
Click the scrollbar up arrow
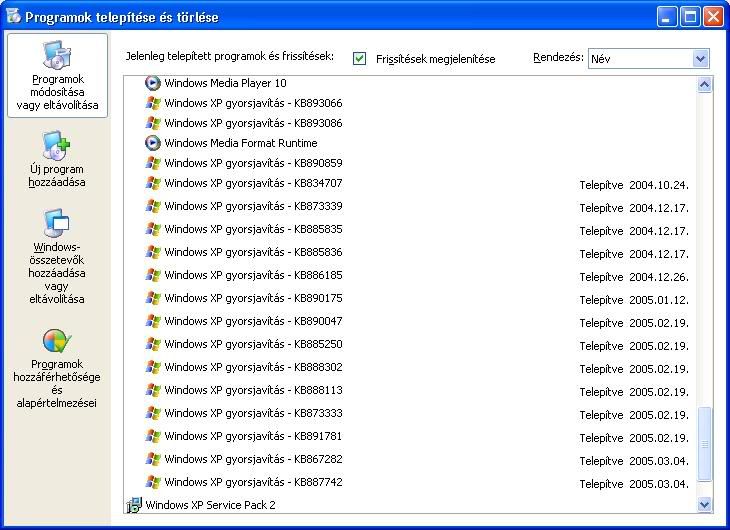[704, 86]
